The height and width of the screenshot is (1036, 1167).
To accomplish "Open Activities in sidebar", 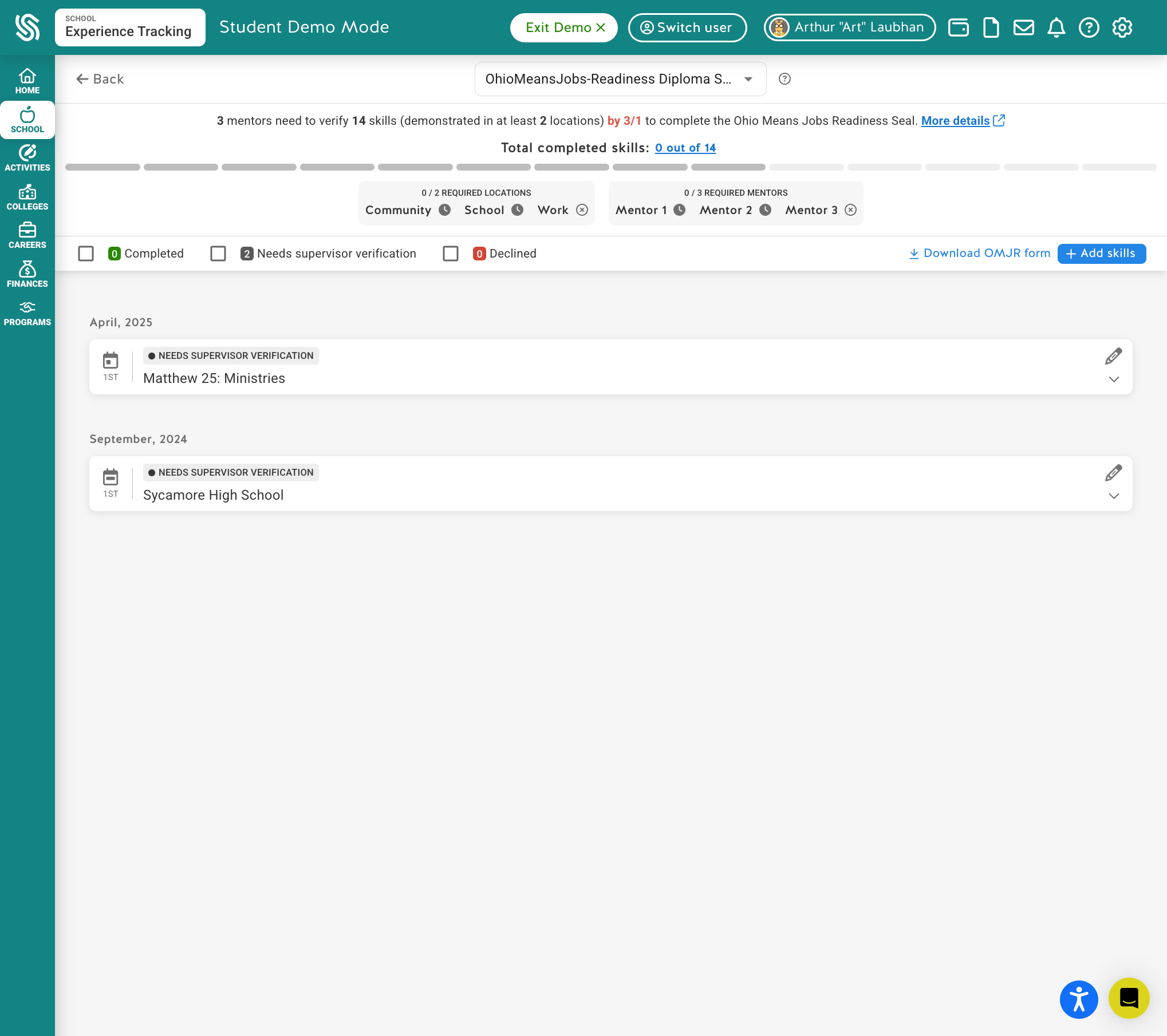I will pos(27,159).
